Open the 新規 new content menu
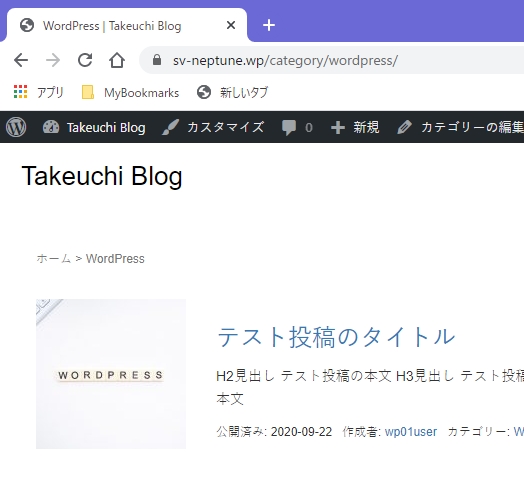524x479 pixels. tap(355, 127)
